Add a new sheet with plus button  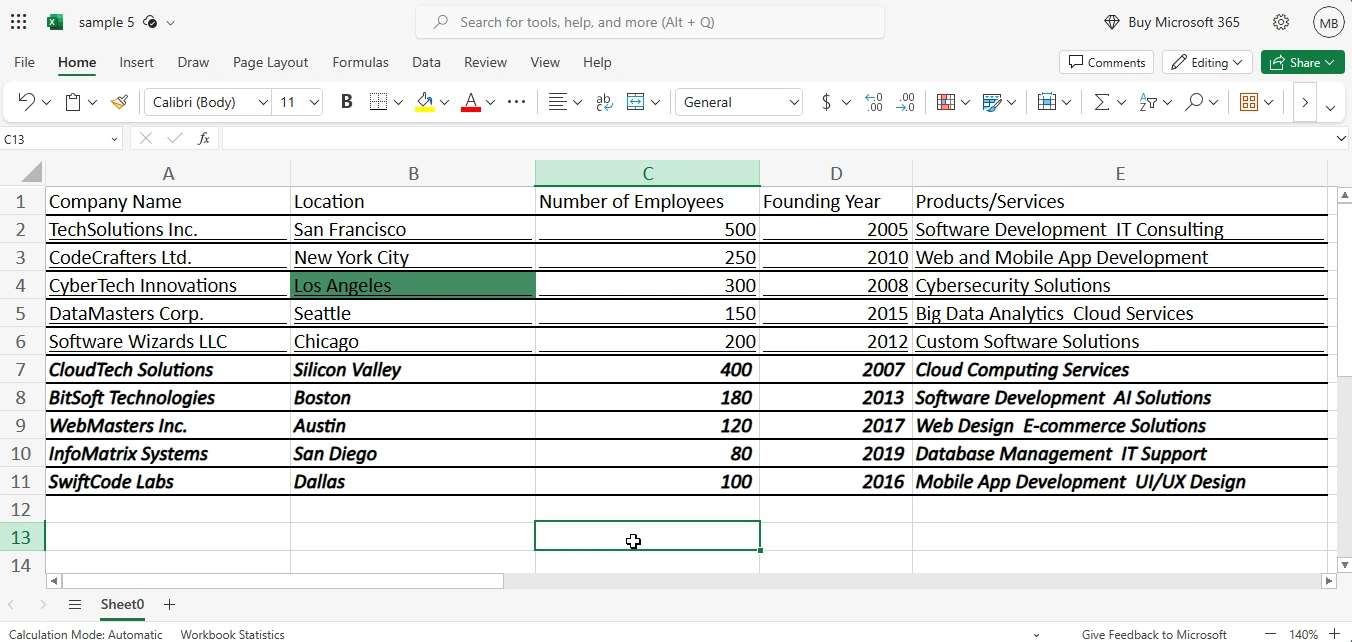coord(169,604)
